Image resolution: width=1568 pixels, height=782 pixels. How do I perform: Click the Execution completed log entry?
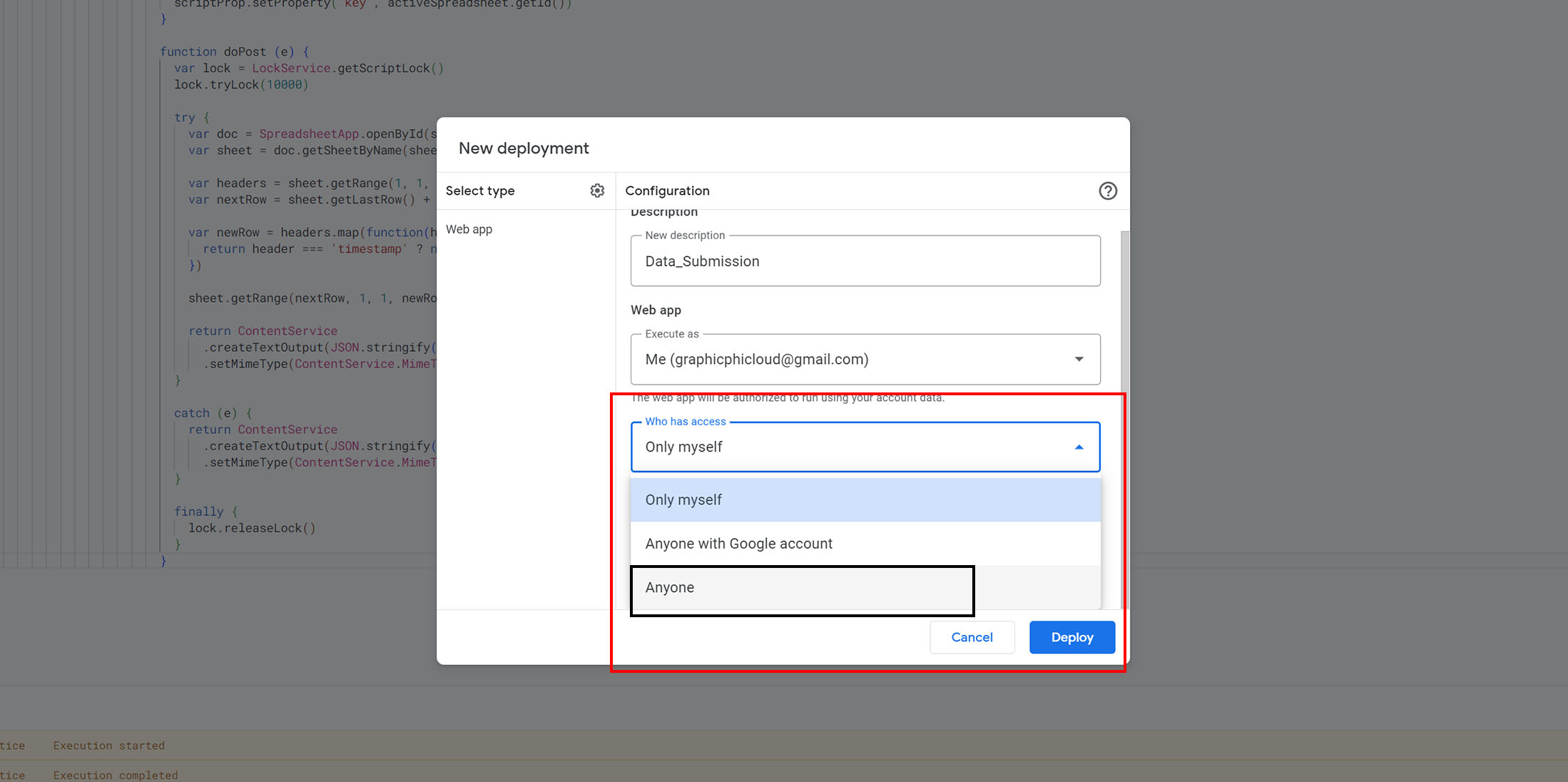click(115, 775)
